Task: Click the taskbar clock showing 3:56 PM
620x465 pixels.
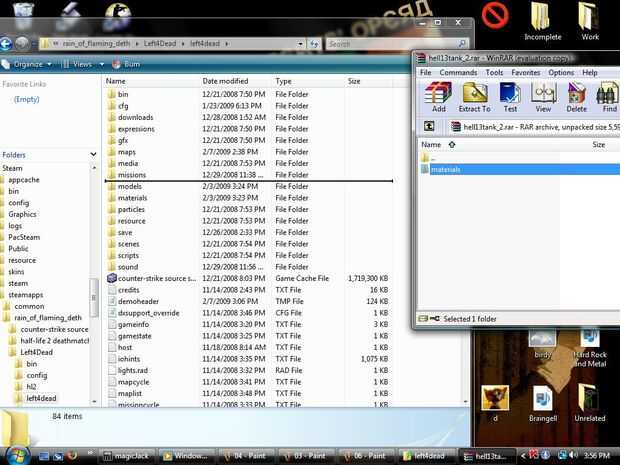Action: (x=597, y=456)
